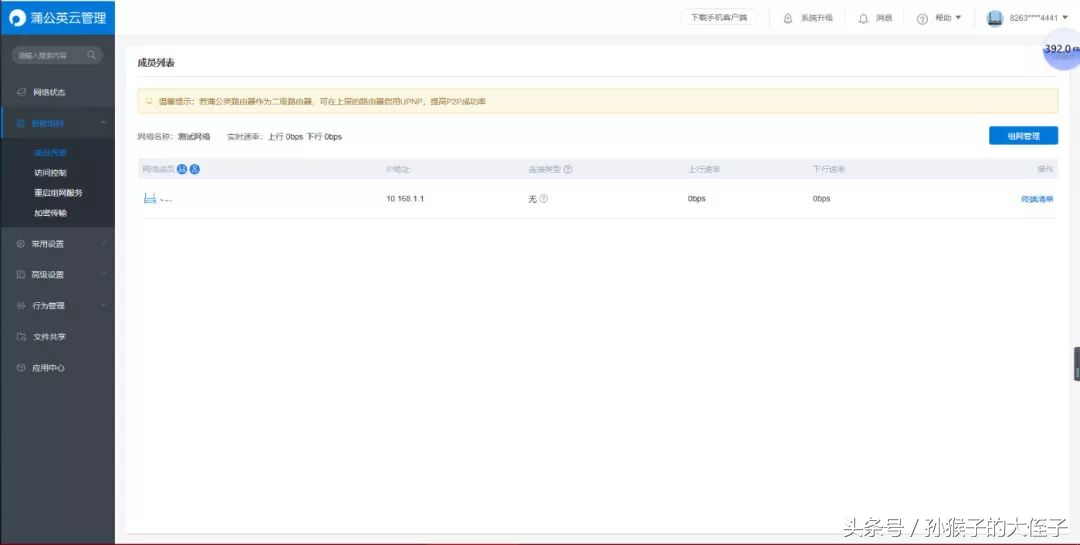1080x545 pixels.
Task: Select 成员列表 submenu item
Action: (x=50, y=152)
